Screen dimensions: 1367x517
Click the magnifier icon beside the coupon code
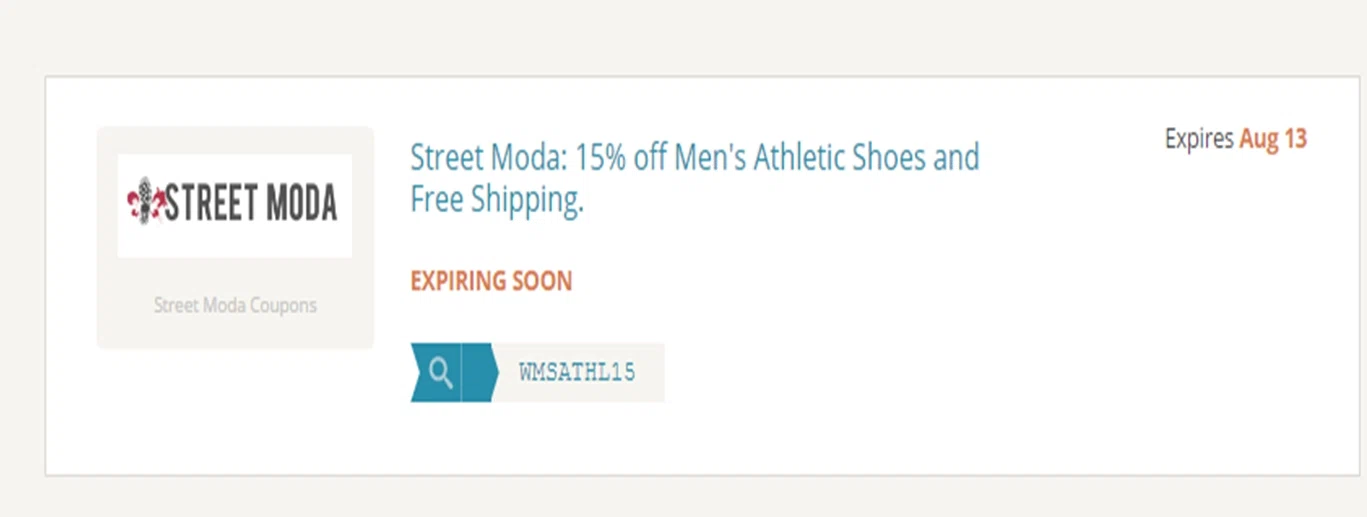click(440, 373)
